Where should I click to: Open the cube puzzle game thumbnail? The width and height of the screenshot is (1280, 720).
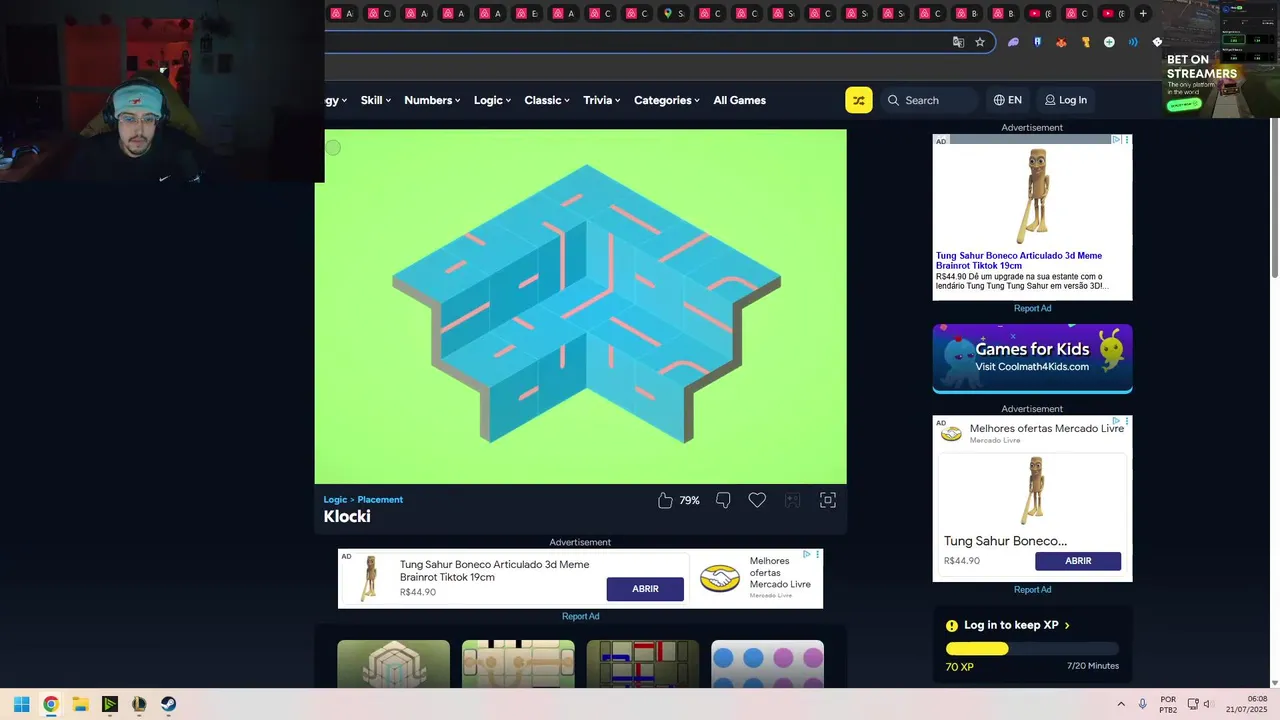393,664
